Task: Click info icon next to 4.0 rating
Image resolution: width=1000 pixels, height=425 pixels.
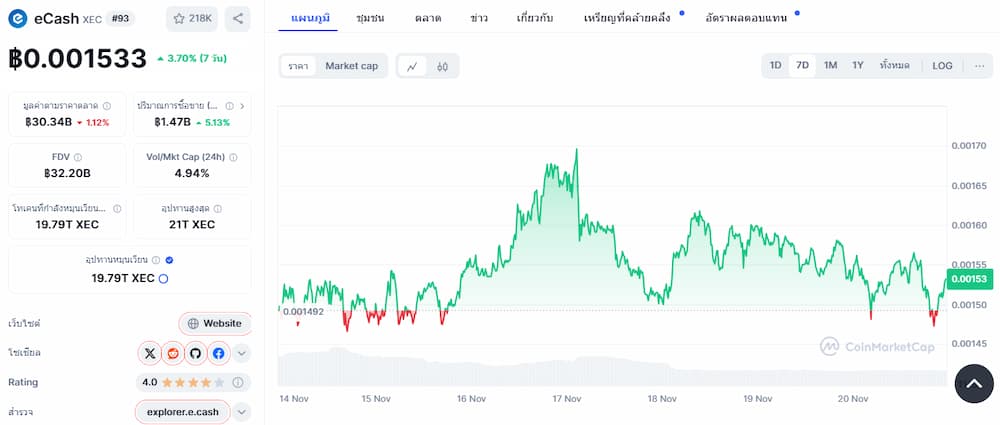Action: point(238,382)
